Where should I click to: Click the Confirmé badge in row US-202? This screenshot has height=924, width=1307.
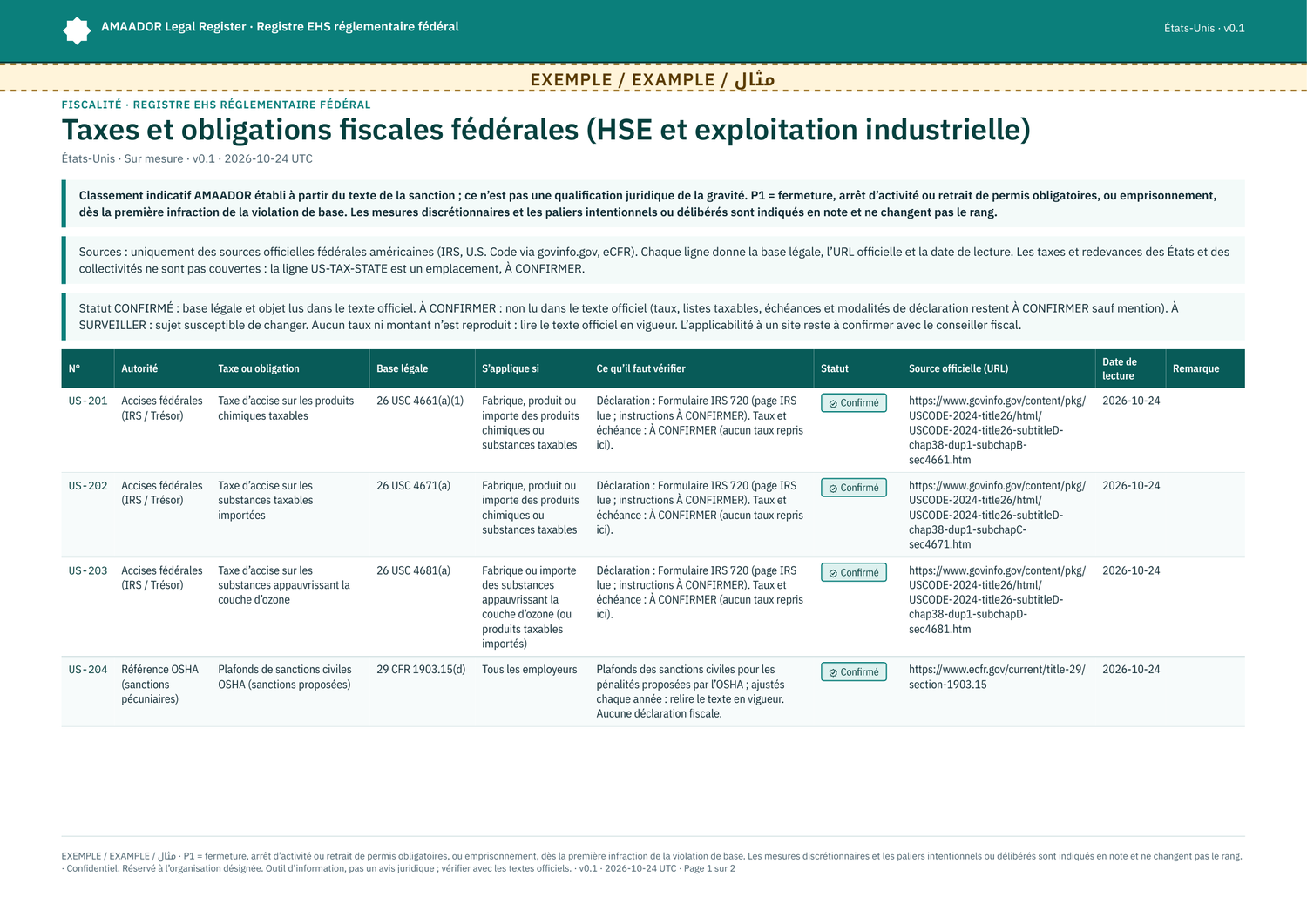[854, 488]
